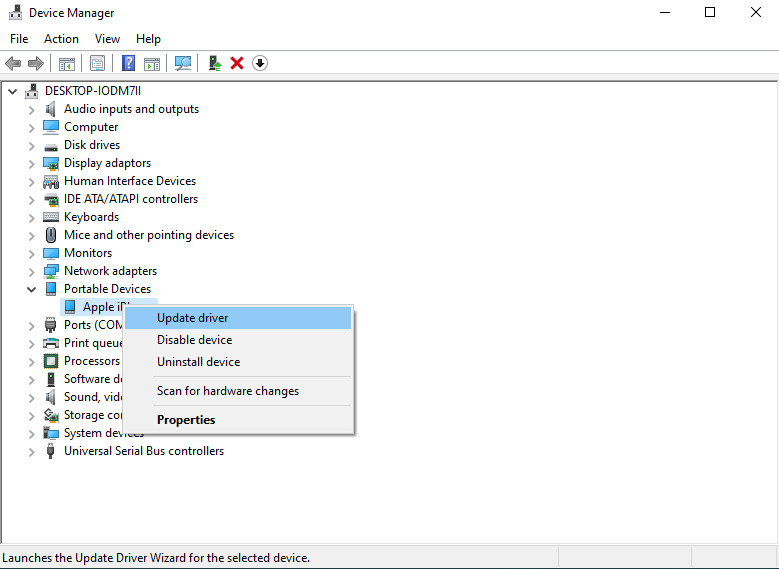This screenshot has height=569, width=779.
Task: Select IDE ATA/ATAPI controllers label
Action: click(x=131, y=199)
